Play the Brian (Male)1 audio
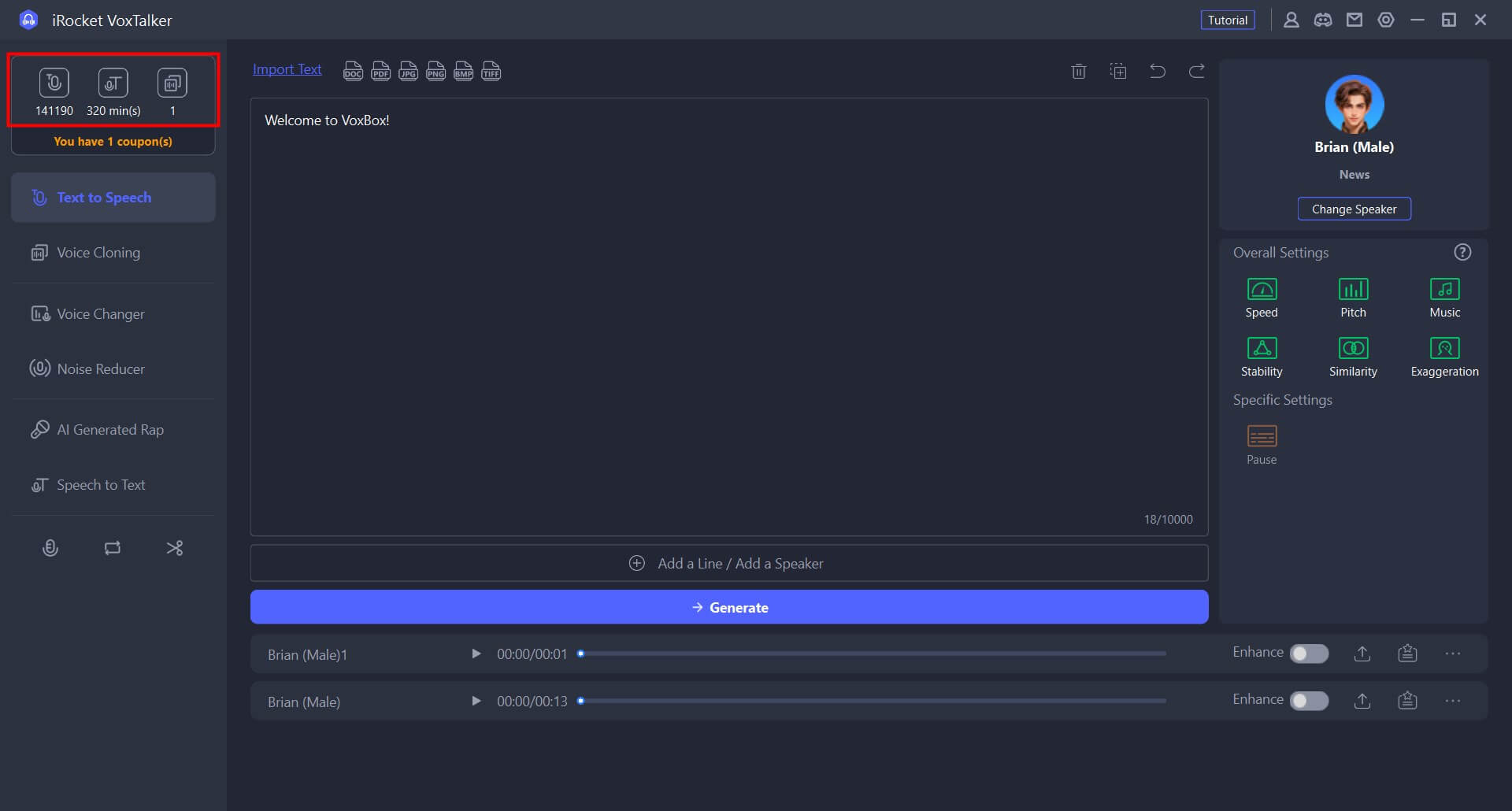The width and height of the screenshot is (1512, 811). pyautogui.click(x=476, y=654)
